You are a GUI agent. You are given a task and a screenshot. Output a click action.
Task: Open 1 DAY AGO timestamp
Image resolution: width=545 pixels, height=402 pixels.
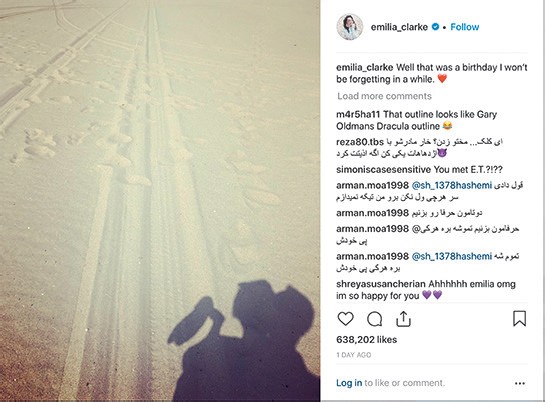tap(354, 355)
